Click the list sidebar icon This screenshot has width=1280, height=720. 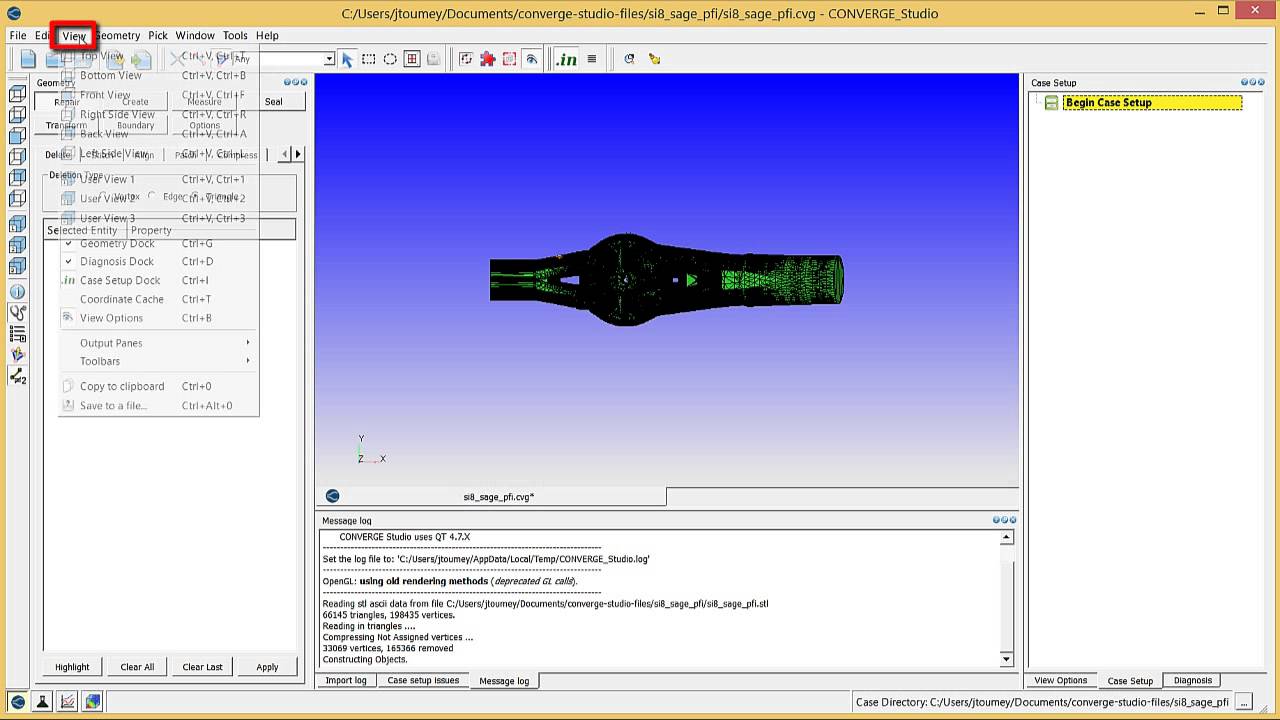point(17,334)
